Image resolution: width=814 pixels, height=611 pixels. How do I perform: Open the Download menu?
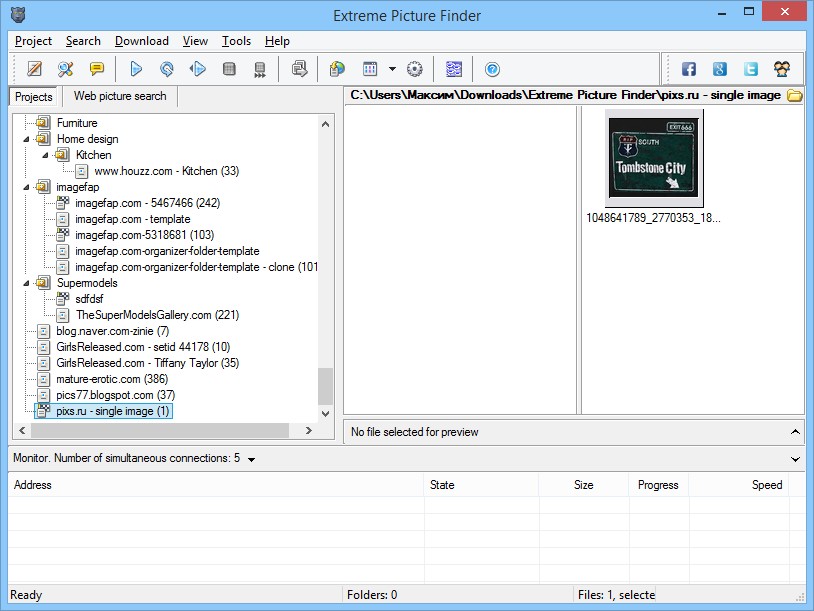tap(142, 41)
